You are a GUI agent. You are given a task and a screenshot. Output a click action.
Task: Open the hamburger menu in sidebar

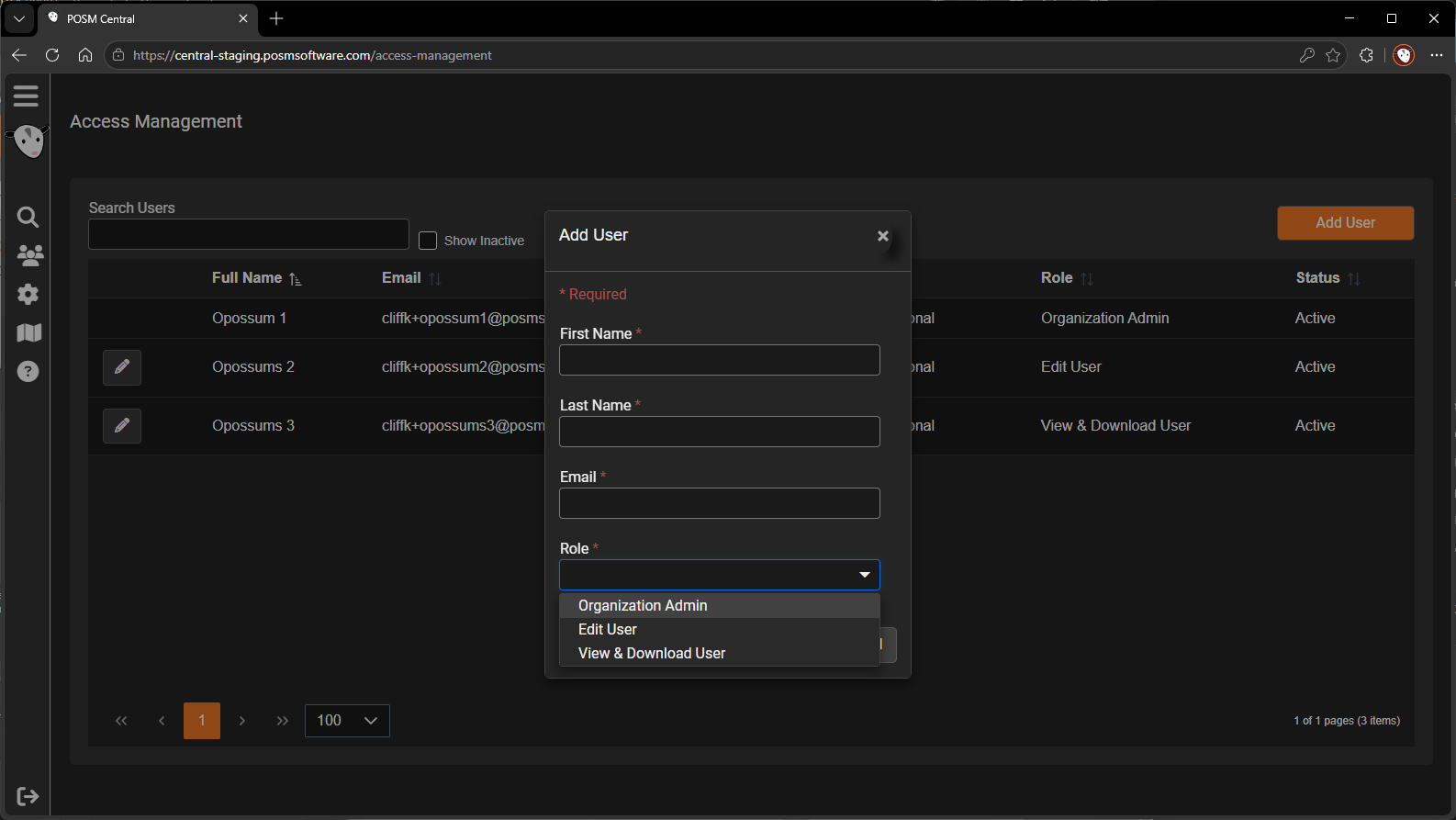(x=26, y=95)
